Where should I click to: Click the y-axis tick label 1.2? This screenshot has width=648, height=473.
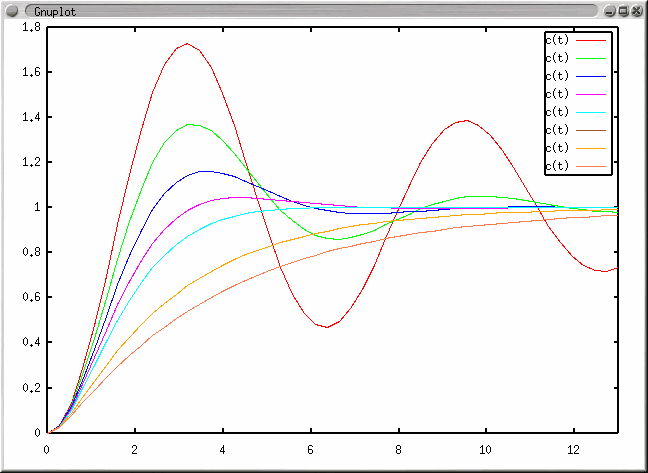point(31,162)
